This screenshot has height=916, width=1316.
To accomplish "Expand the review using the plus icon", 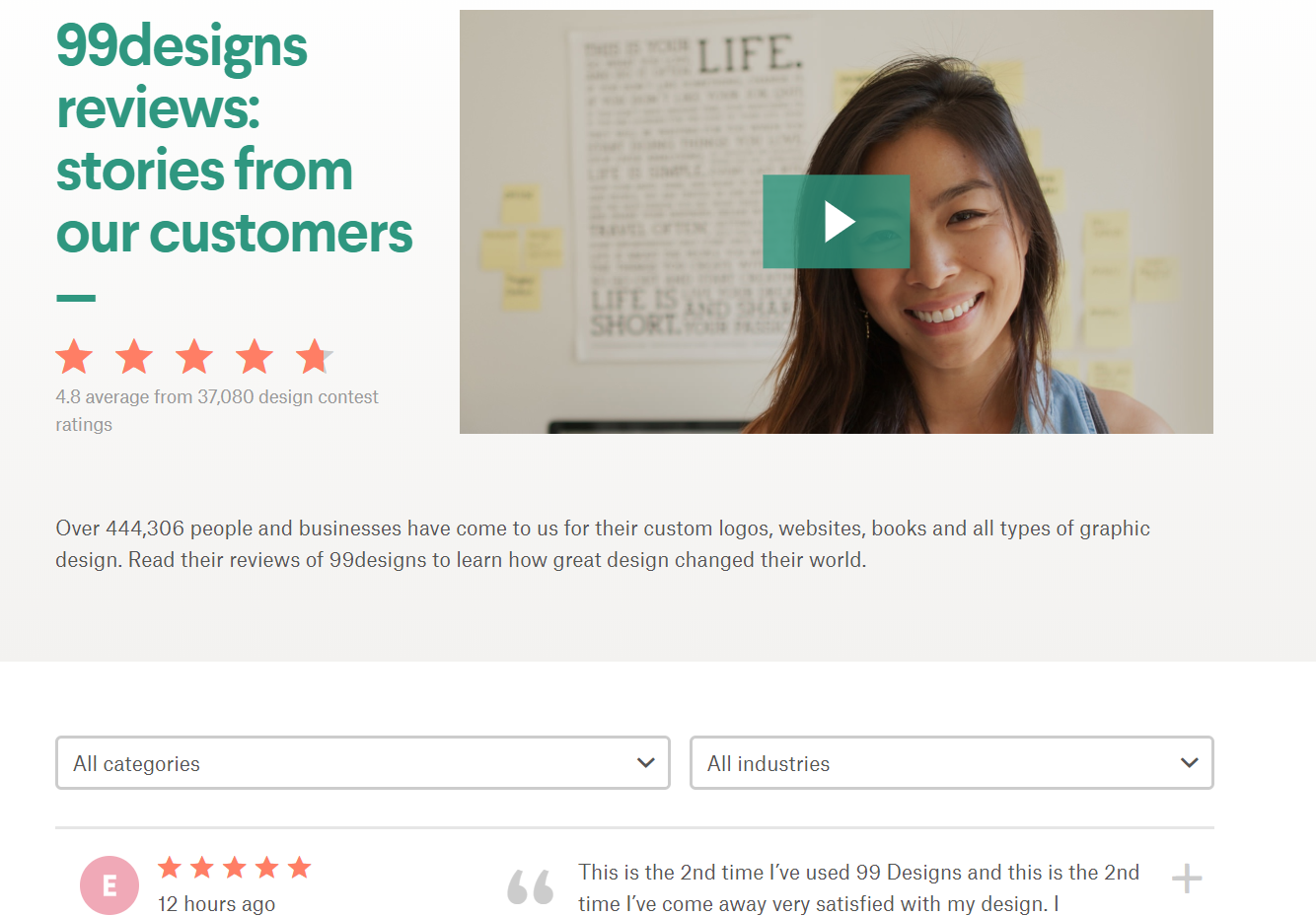I will click(x=1188, y=878).
